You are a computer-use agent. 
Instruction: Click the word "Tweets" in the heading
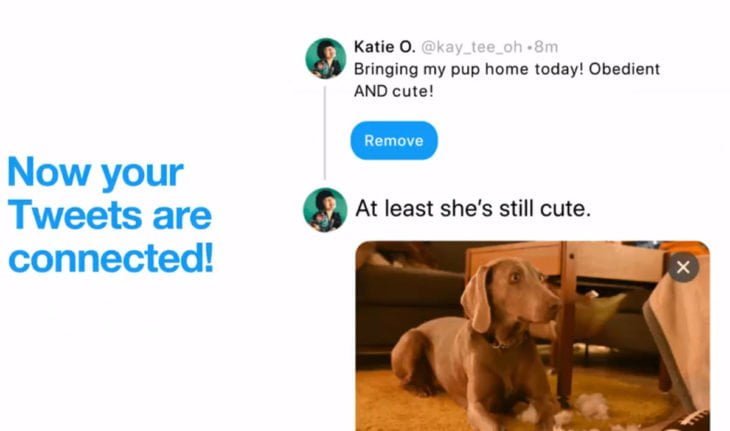(x=74, y=216)
